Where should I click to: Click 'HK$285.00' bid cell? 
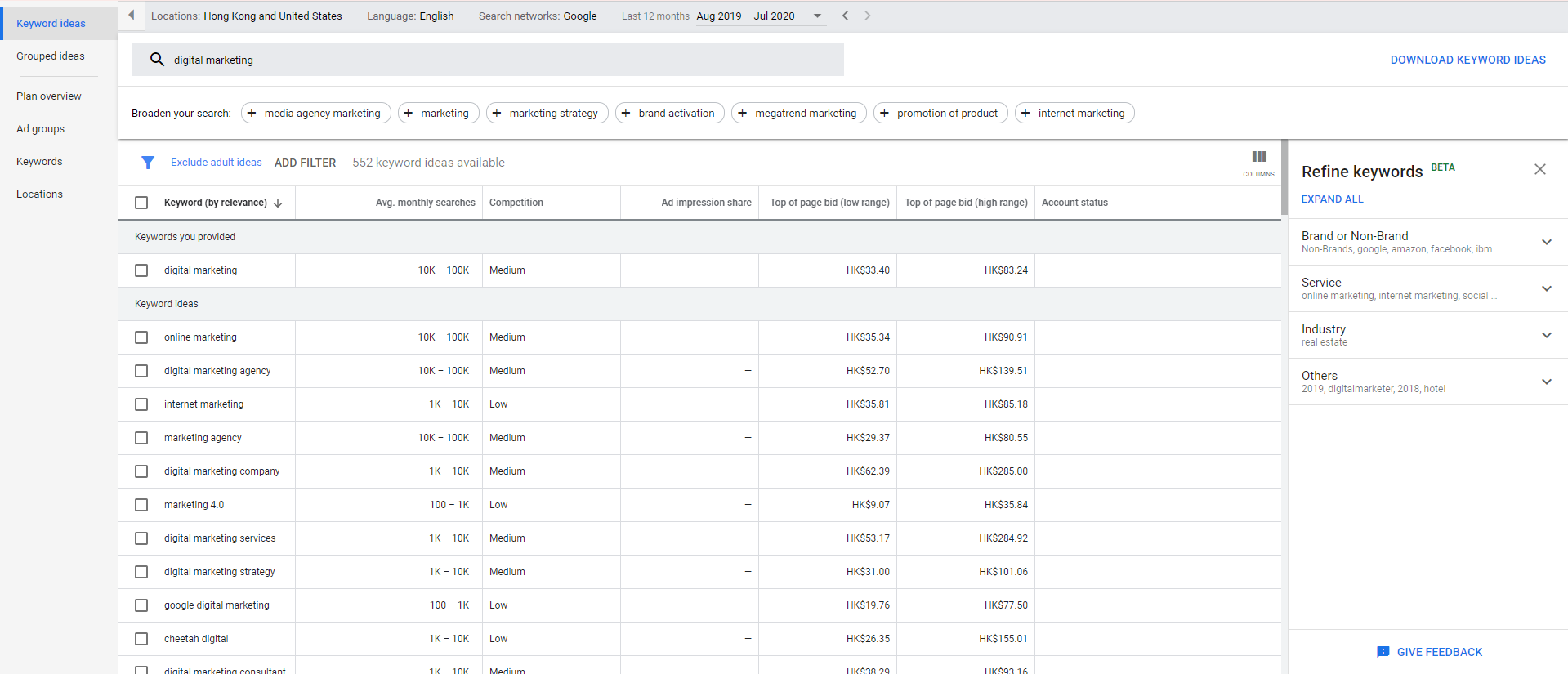pyautogui.click(x=1003, y=471)
